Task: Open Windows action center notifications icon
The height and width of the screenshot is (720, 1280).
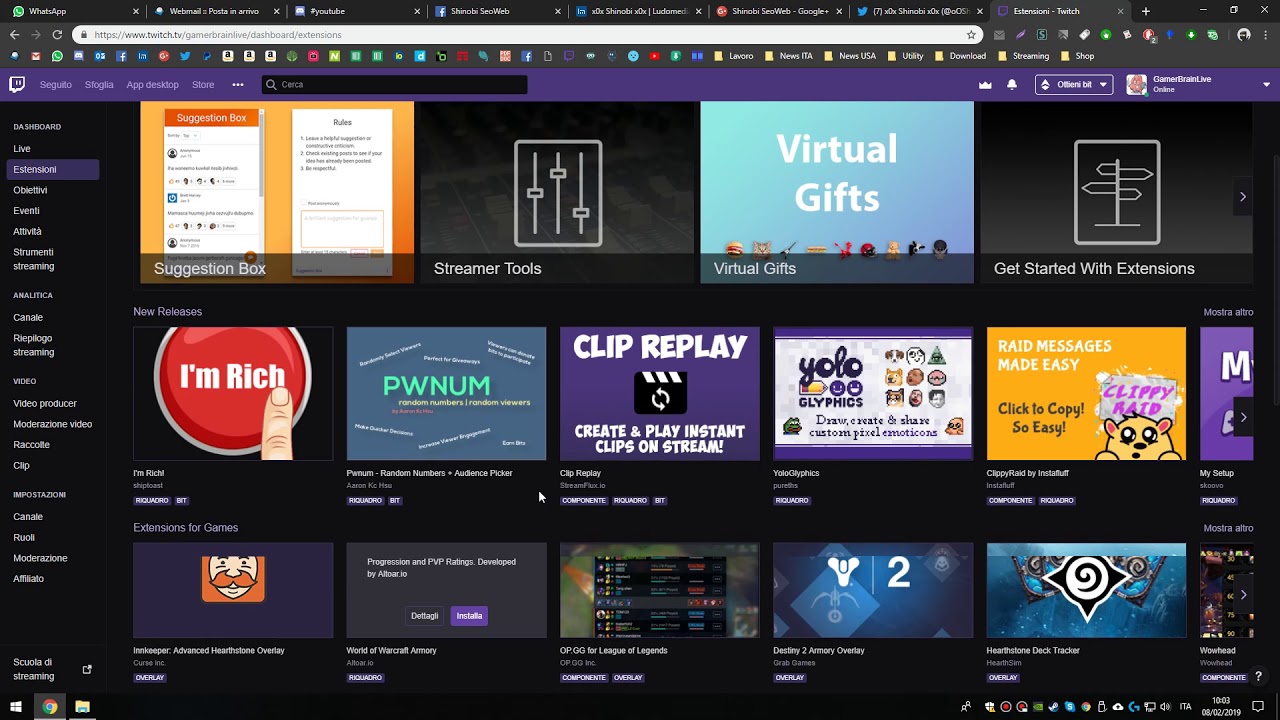Action: click(1258, 706)
